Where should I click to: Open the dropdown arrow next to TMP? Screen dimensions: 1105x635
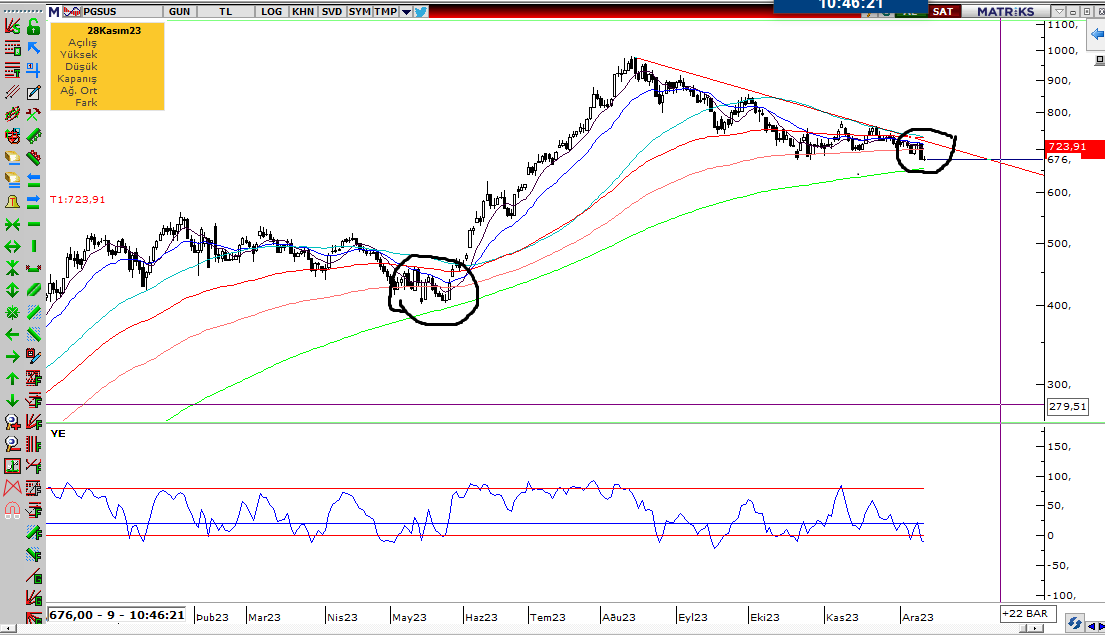tap(406, 11)
